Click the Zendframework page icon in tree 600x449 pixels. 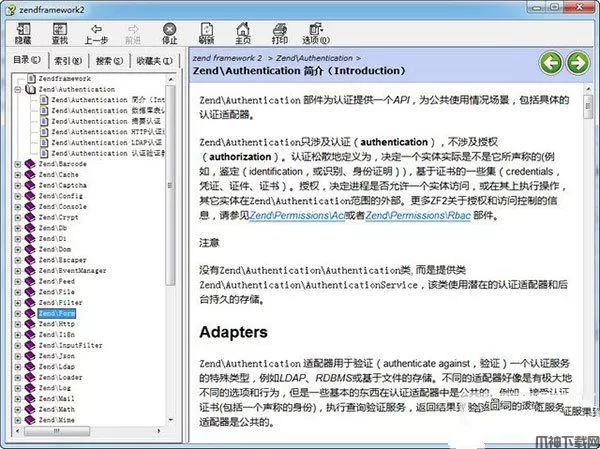point(31,78)
